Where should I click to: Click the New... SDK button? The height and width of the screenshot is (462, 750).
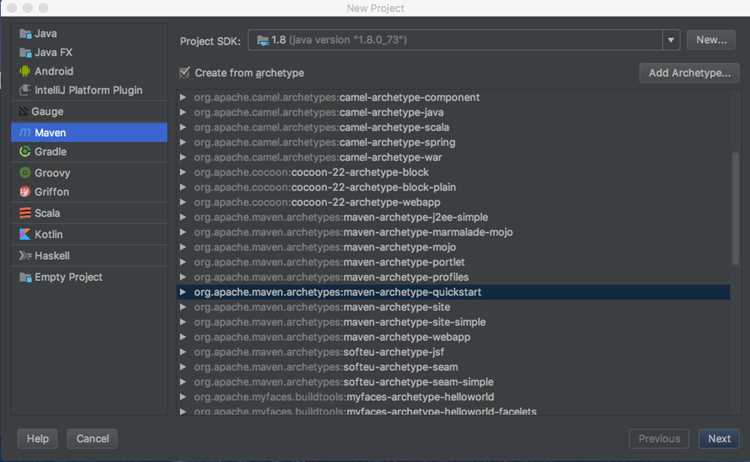tap(711, 40)
